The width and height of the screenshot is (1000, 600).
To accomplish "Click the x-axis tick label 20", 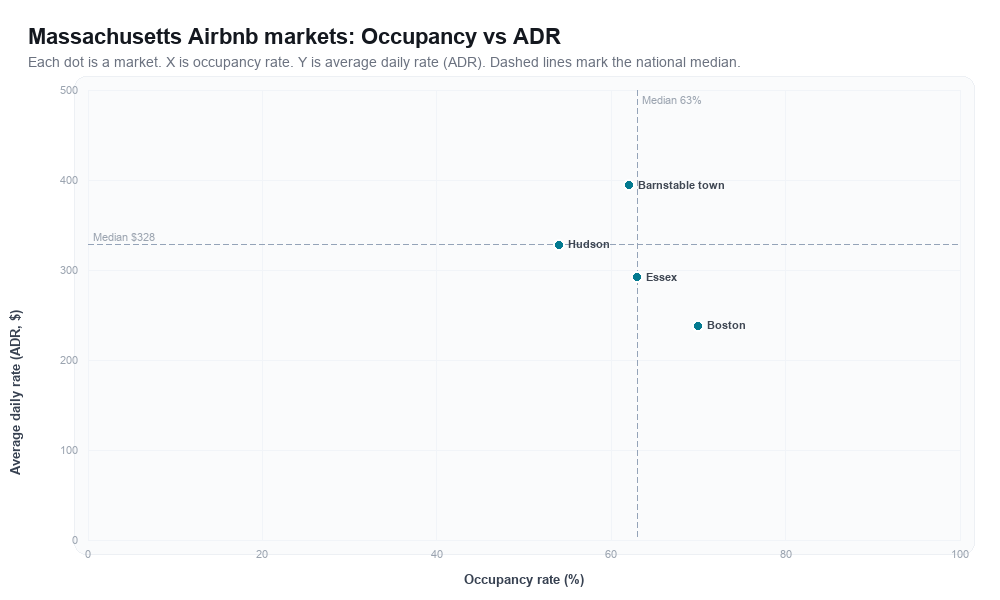I will pyautogui.click(x=262, y=555).
